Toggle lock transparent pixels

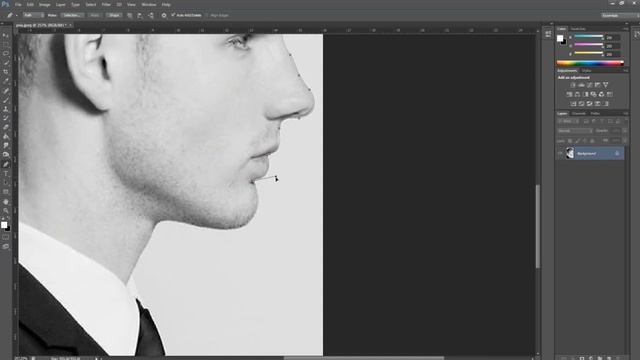(x=570, y=141)
